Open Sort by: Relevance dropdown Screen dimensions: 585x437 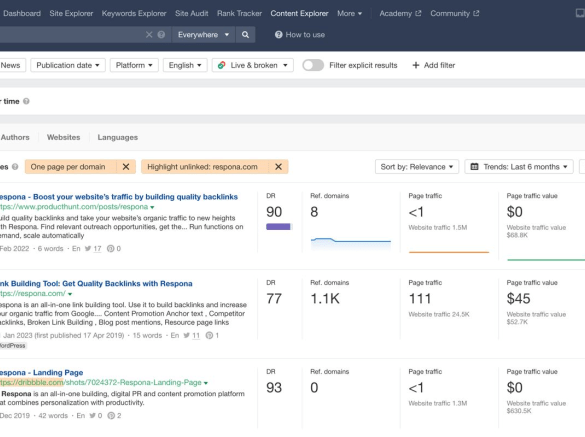click(417, 167)
